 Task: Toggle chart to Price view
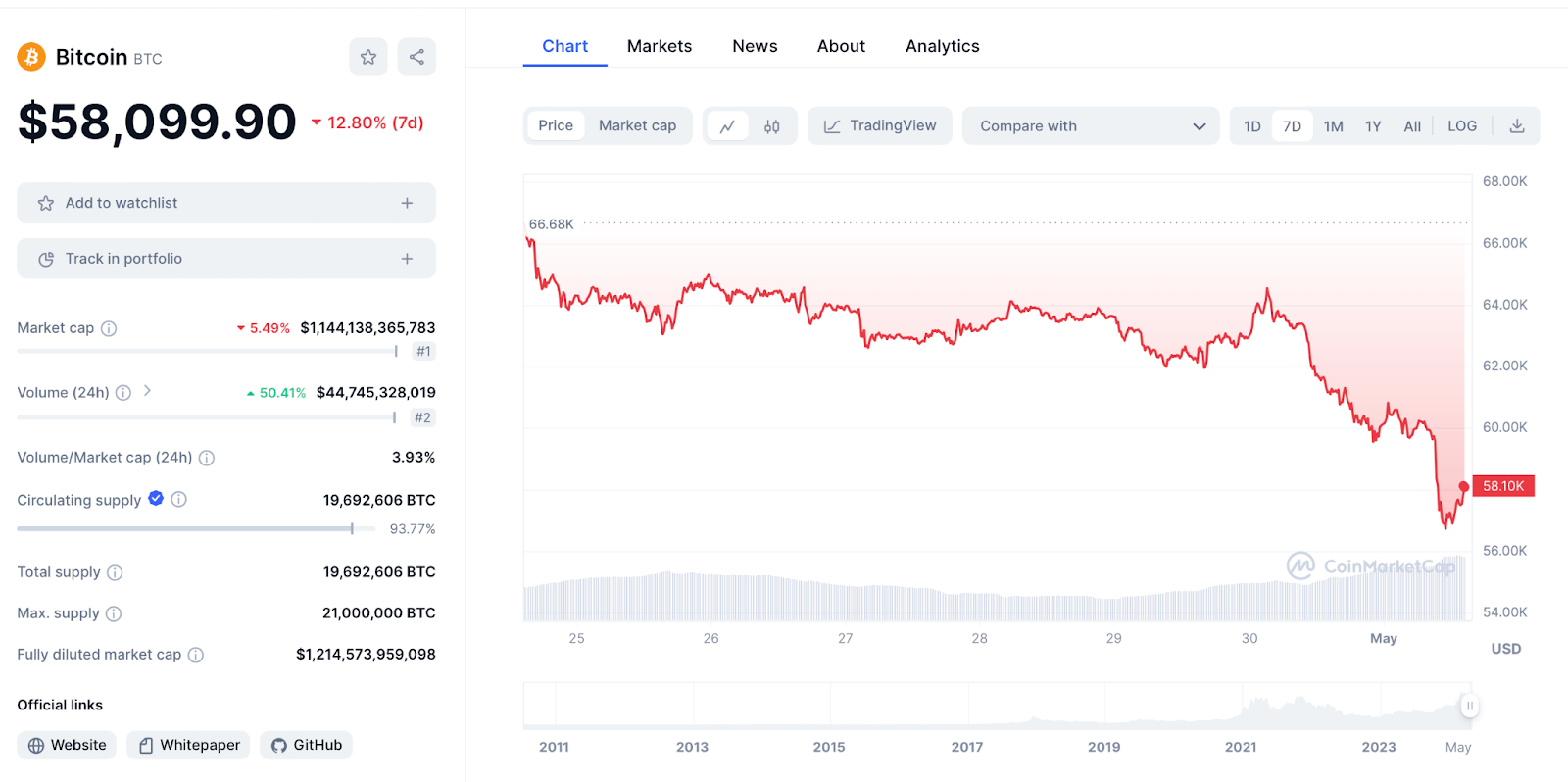556,125
